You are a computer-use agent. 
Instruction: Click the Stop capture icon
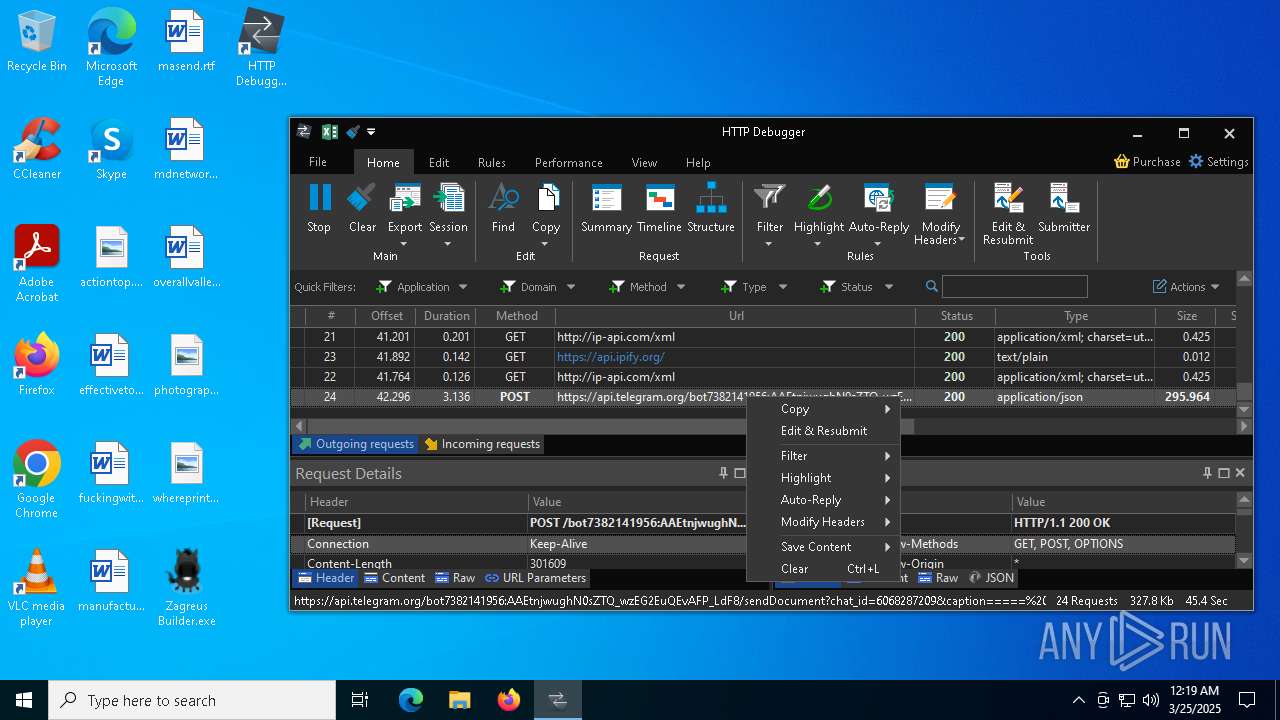[319, 198]
